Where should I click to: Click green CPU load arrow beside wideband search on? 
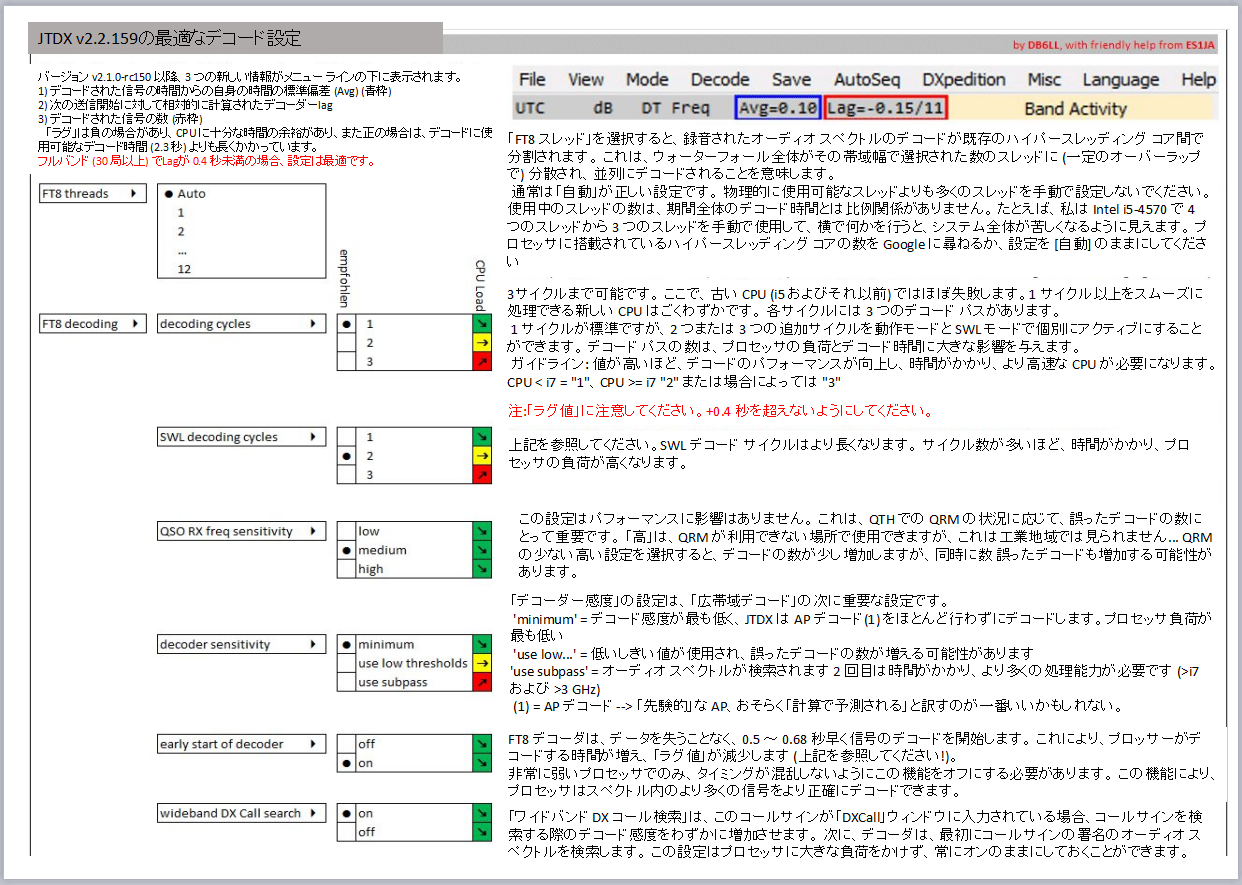point(482,813)
